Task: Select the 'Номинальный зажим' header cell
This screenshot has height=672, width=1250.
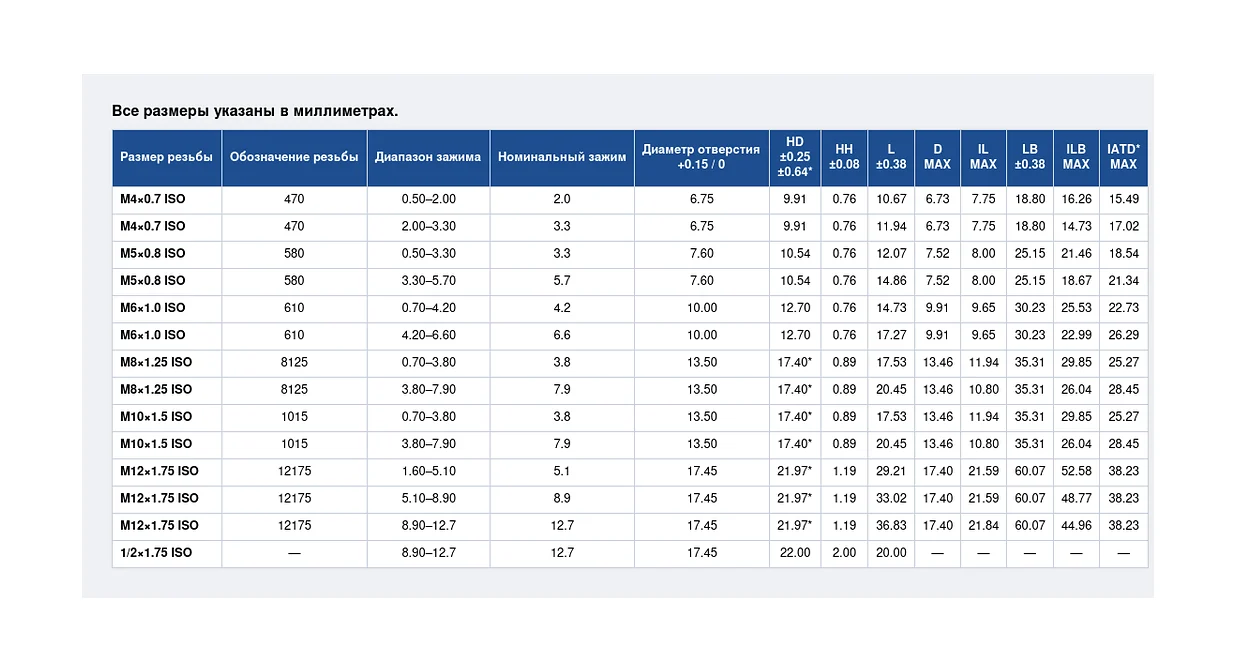Action: 562,157
